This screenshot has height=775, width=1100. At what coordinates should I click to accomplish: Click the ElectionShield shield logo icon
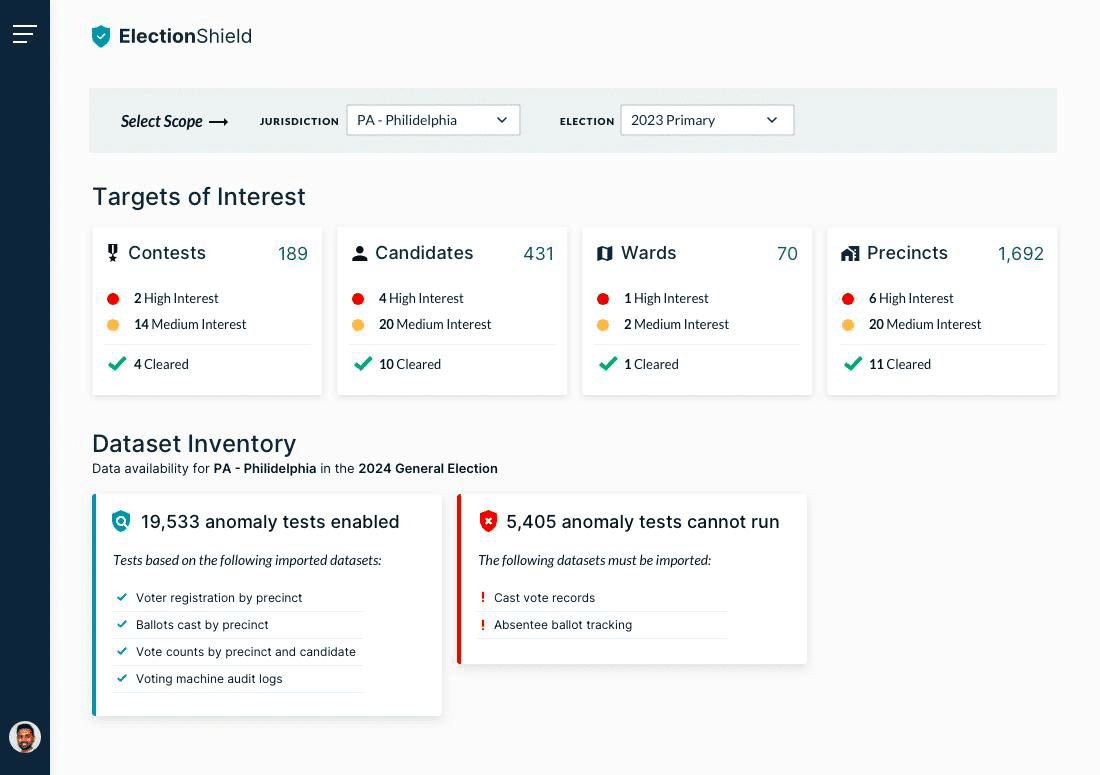point(101,36)
